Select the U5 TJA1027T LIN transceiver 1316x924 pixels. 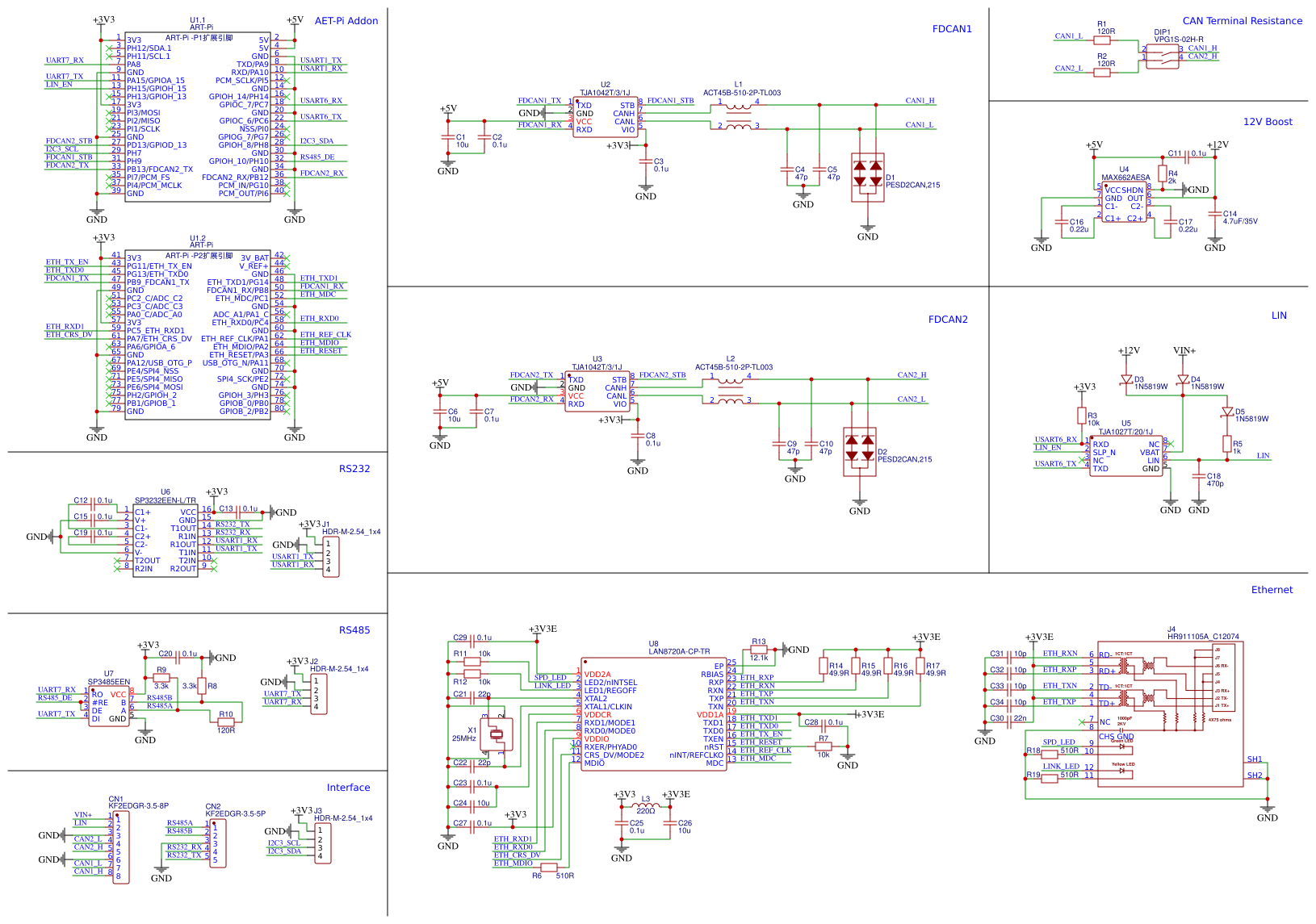pos(1125,456)
